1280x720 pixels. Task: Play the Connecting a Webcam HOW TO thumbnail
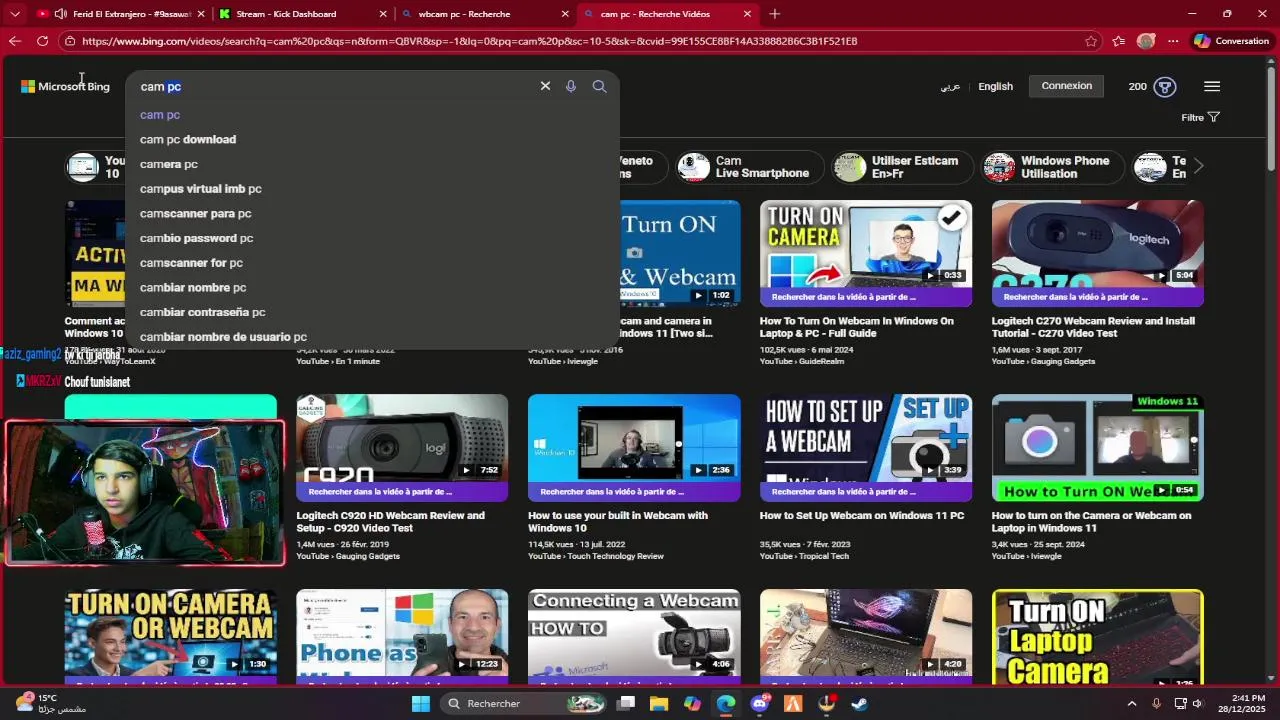634,636
